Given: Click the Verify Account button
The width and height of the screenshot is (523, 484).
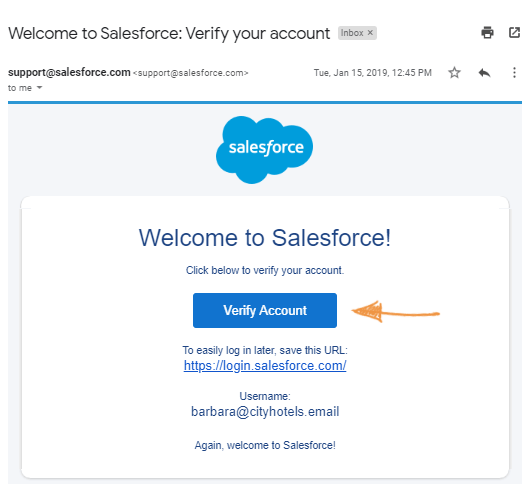Looking at the screenshot, I should pos(265,310).
